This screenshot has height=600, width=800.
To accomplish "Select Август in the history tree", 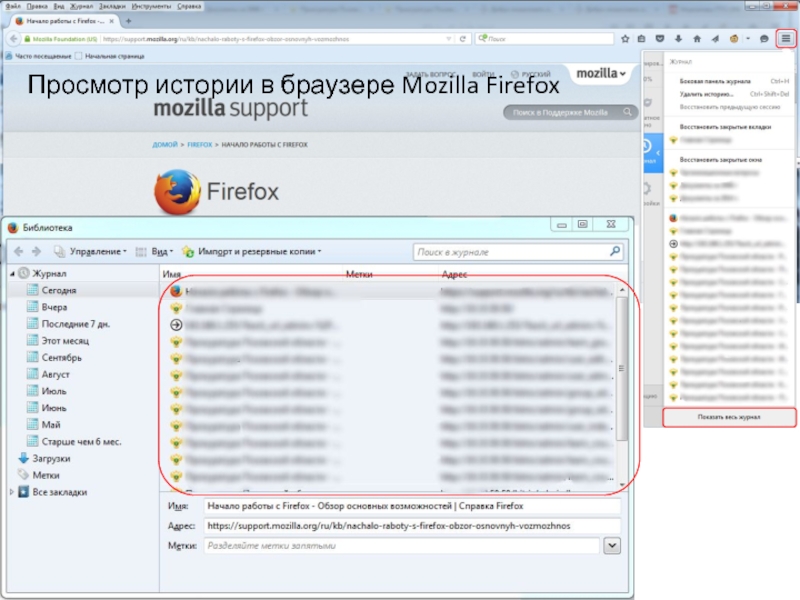I will [55, 374].
